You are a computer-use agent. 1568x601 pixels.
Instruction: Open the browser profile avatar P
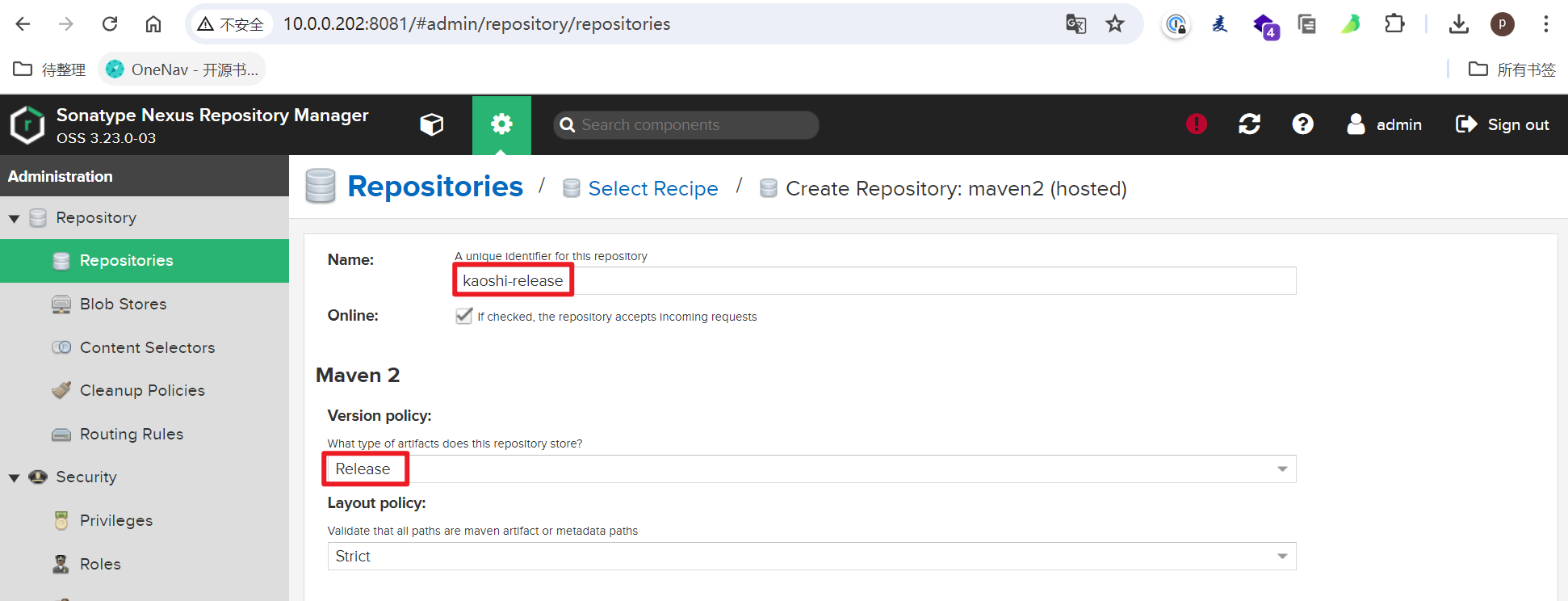pyautogui.click(x=1502, y=24)
